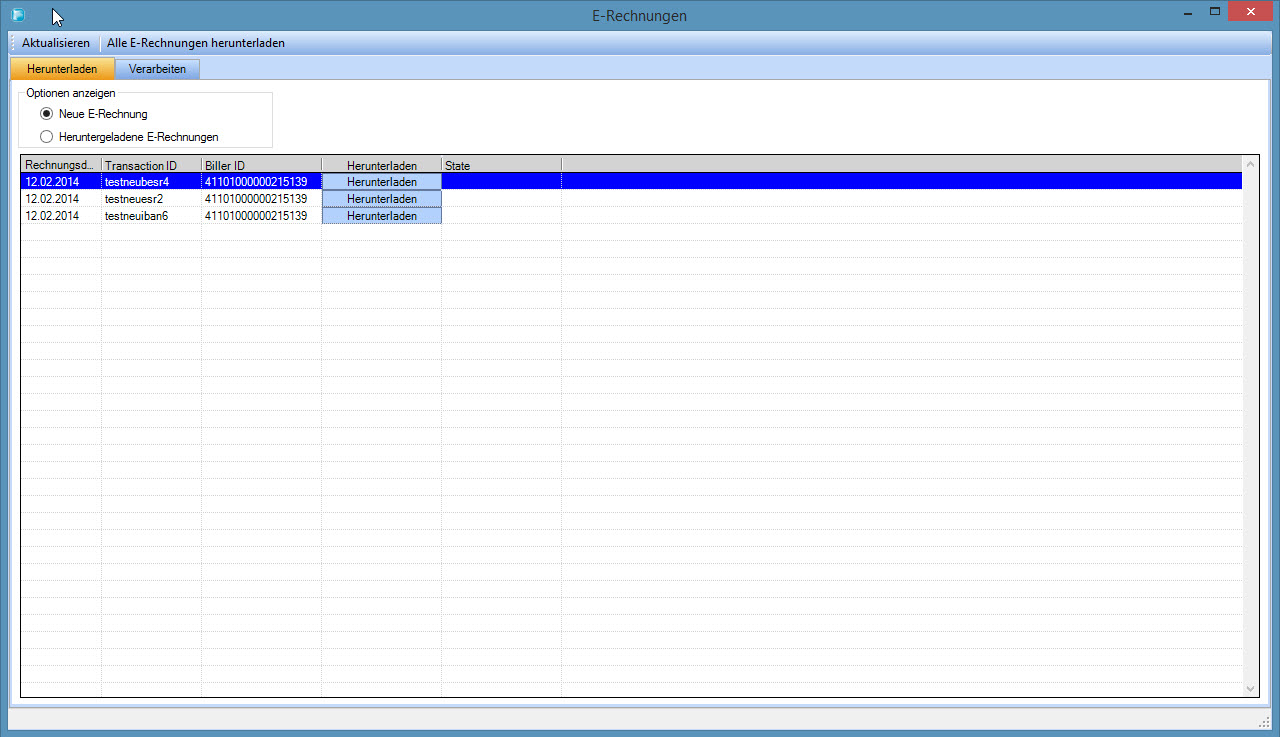Click the Transaction ID column header
This screenshot has width=1280, height=737.
click(150, 165)
